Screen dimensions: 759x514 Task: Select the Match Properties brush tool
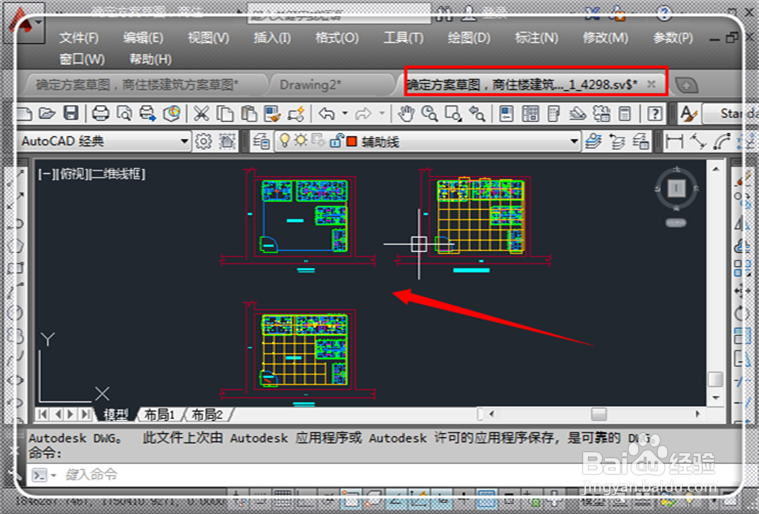click(x=272, y=114)
